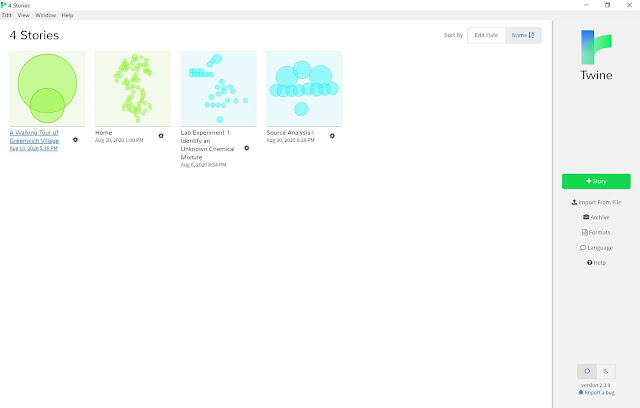Image resolution: width=640 pixels, height=408 pixels.
Task: Open A Walking Tour of Greenwich Village thumbnail
Action: pos(47,89)
